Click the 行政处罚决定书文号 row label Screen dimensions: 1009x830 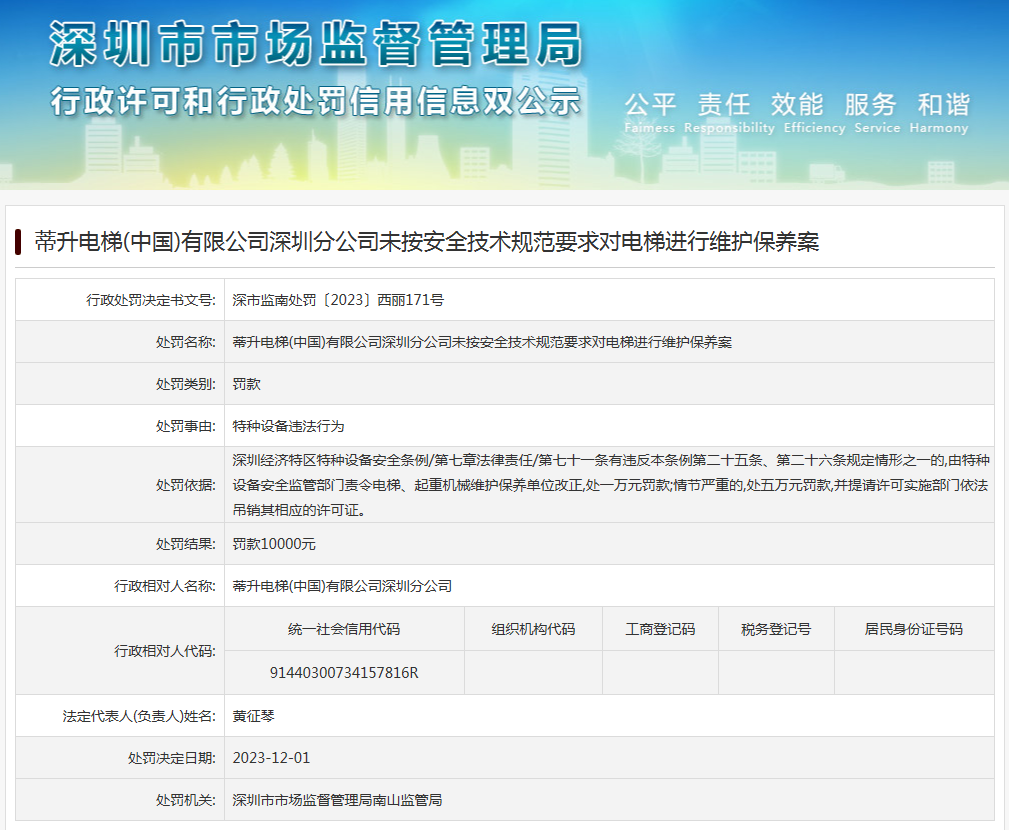151,300
